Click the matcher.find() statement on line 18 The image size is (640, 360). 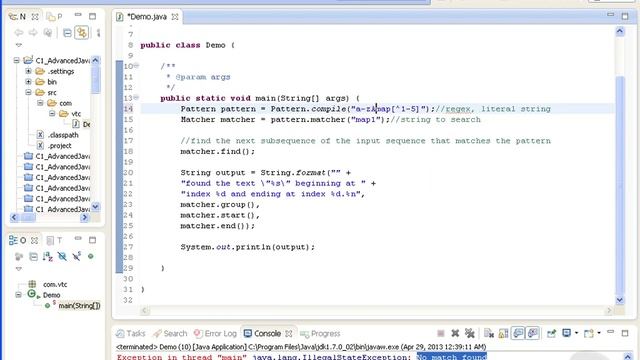pos(218,151)
